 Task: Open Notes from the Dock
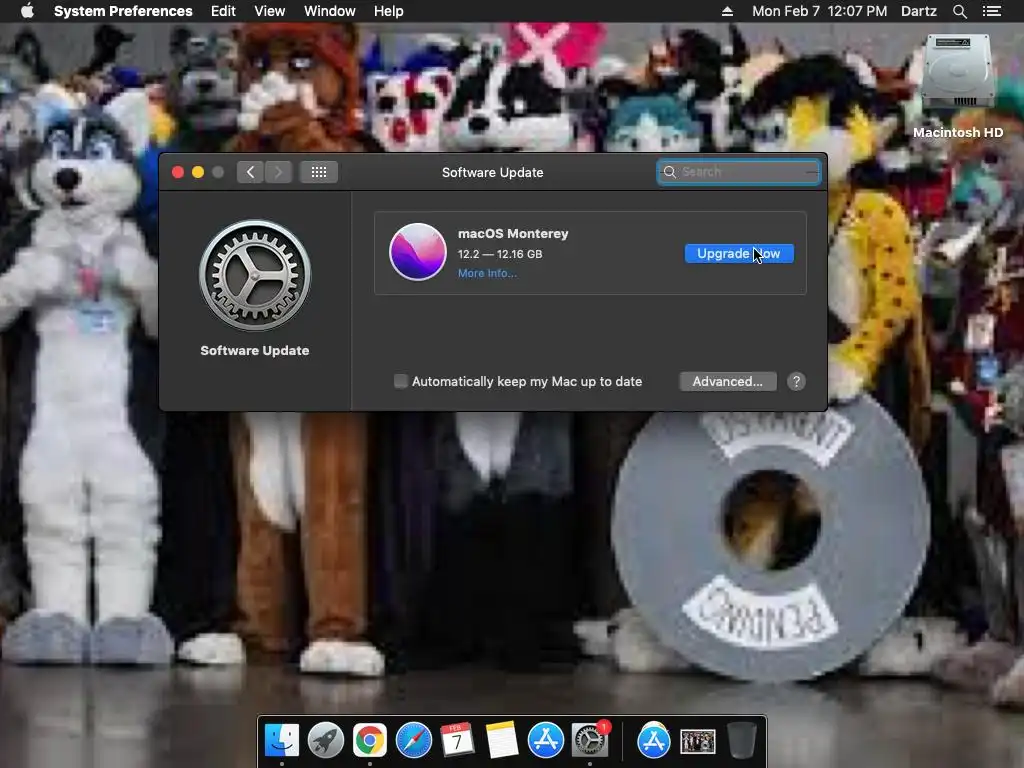(x=502, y=740)
